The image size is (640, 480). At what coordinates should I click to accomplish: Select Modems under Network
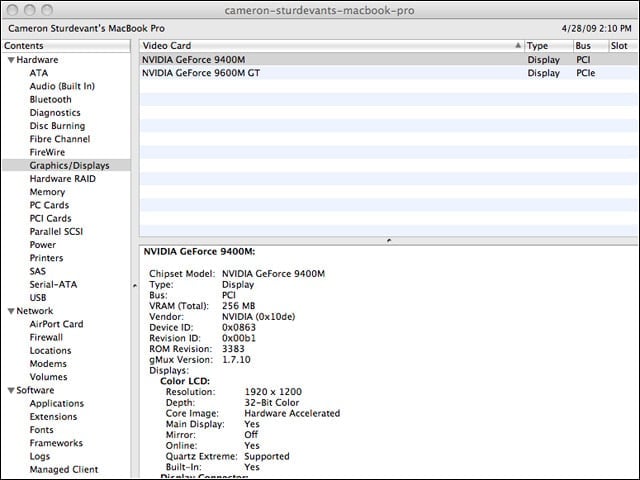coord(48,364)
